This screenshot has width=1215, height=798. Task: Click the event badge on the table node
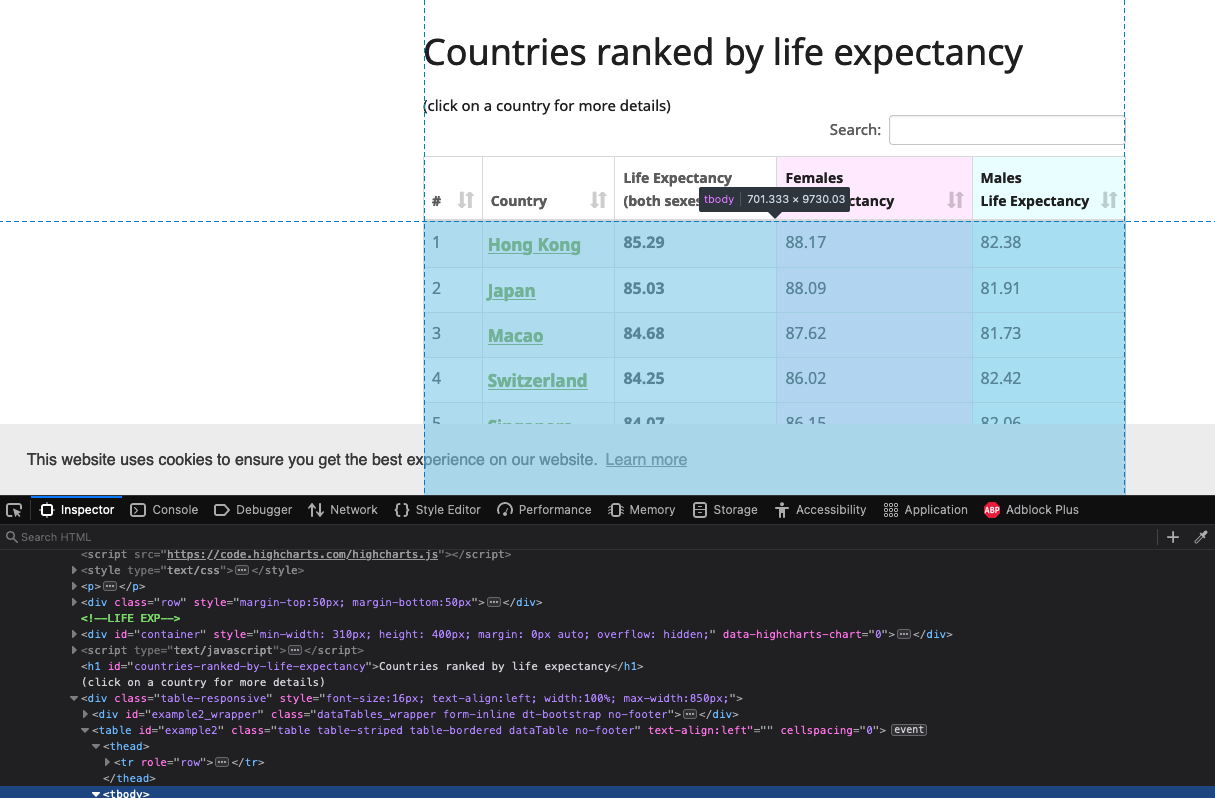909,730
